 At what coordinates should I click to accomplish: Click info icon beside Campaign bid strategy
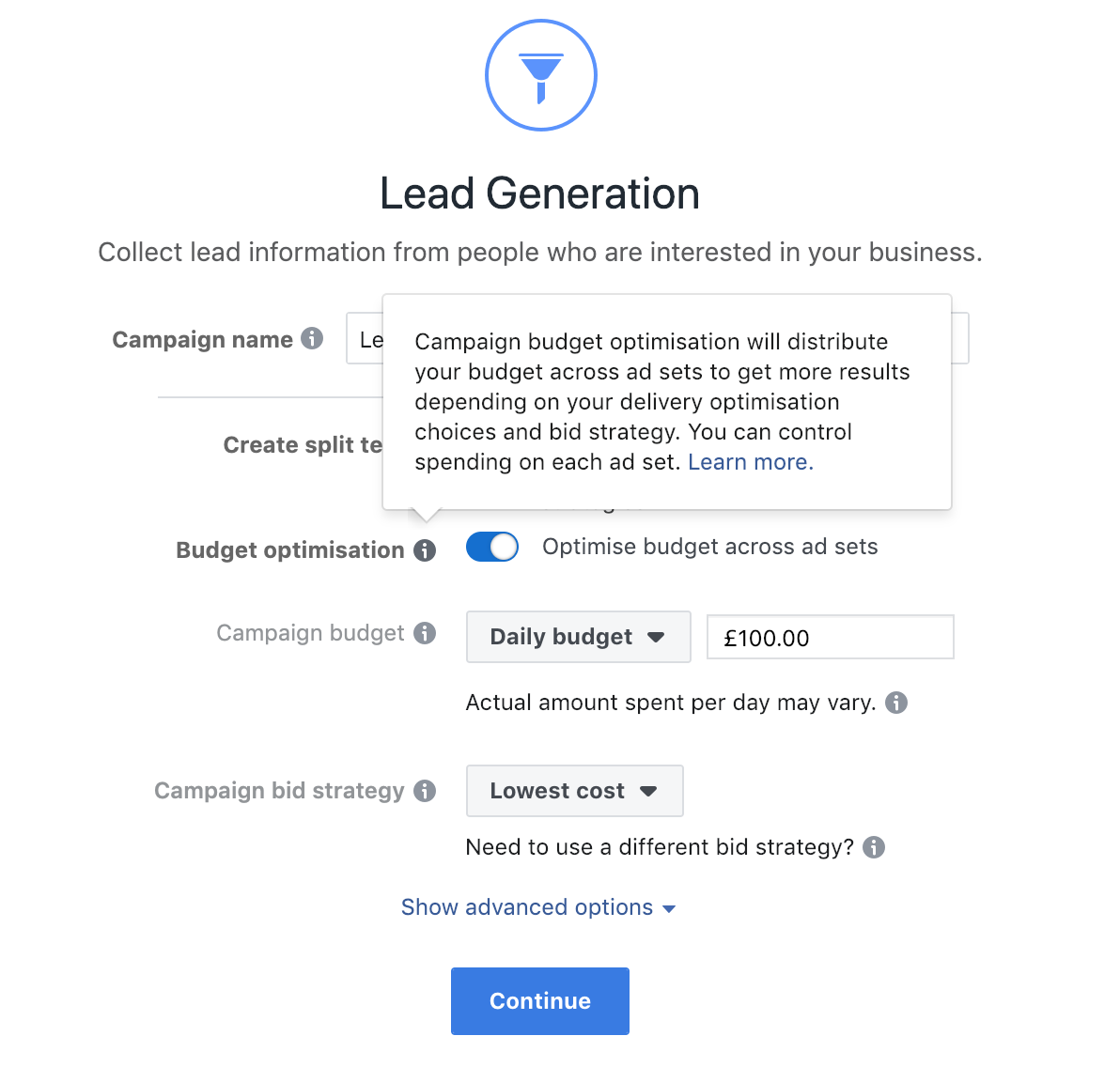tap(425, 791)
